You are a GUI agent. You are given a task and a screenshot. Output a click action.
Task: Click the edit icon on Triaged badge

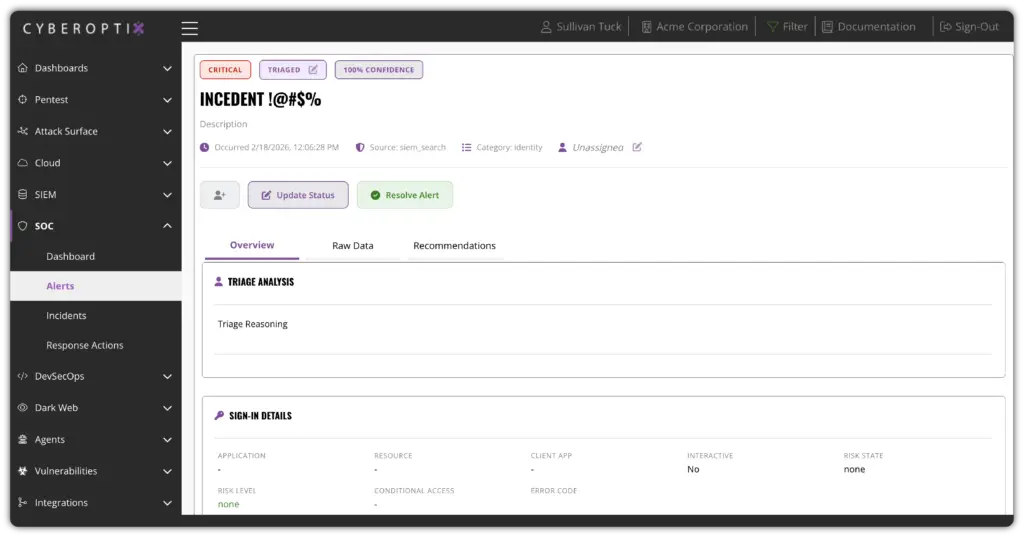point(313,70)
